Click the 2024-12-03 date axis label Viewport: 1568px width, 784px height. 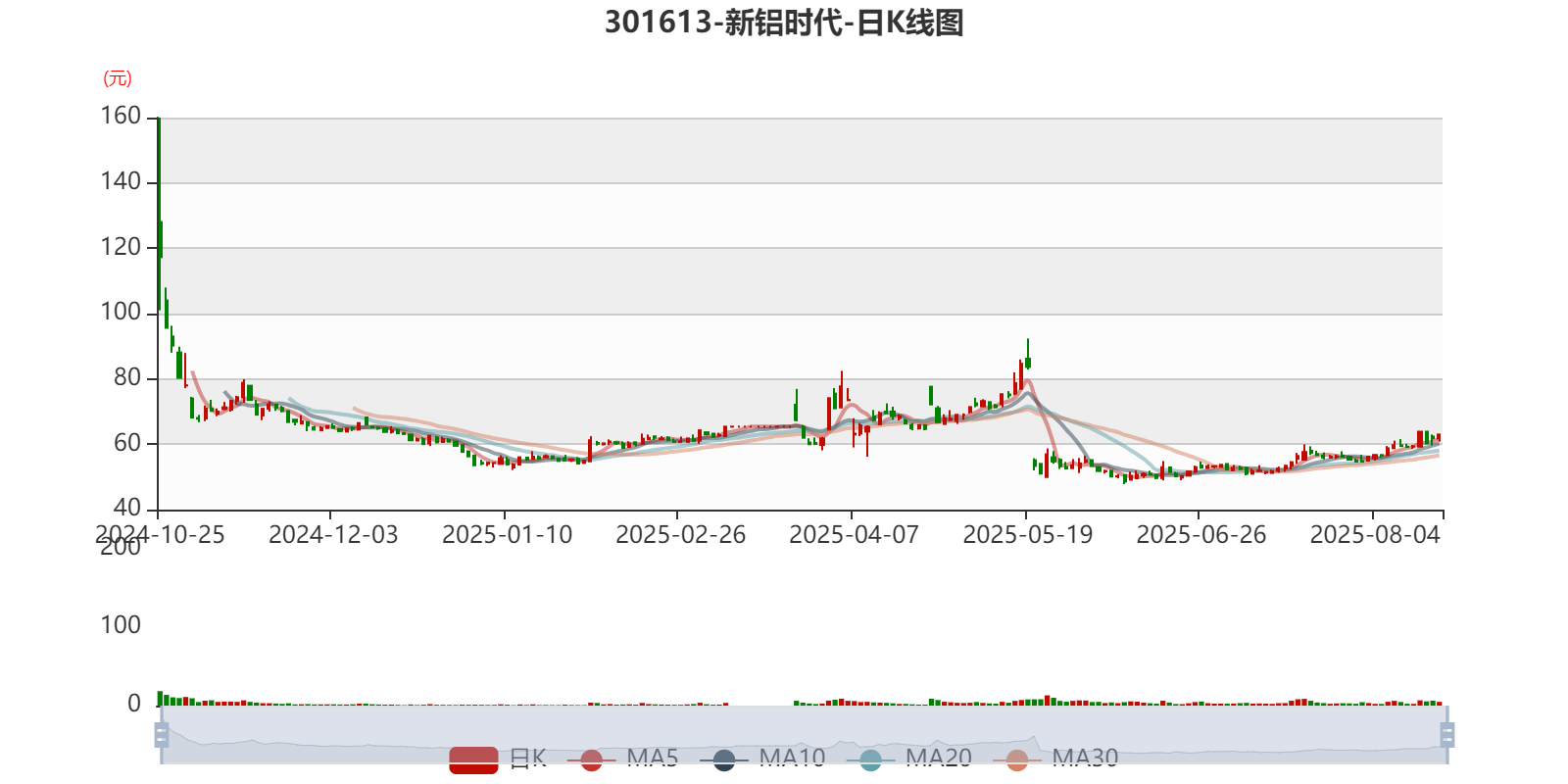pos(333,535)
